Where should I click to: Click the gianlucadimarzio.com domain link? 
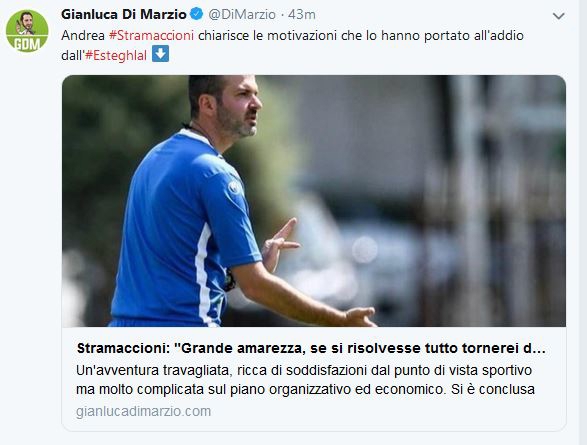coord(143,411)
